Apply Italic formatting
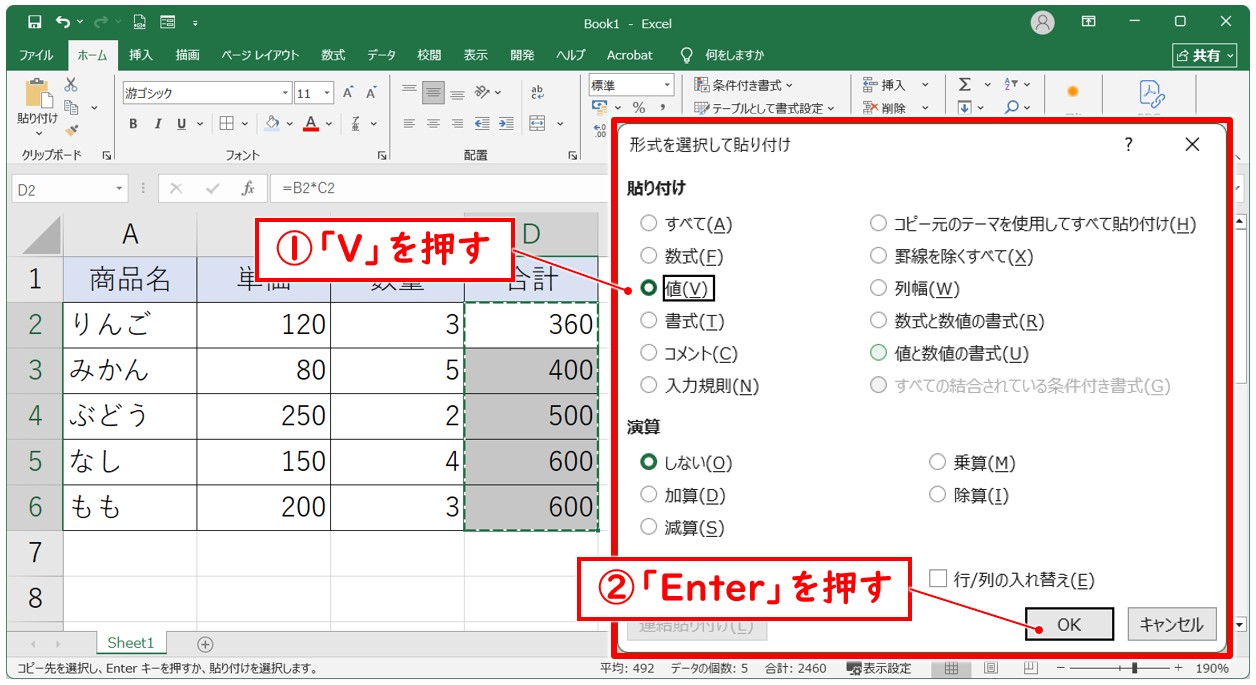The image size is (1256, 685). point(158,124)
